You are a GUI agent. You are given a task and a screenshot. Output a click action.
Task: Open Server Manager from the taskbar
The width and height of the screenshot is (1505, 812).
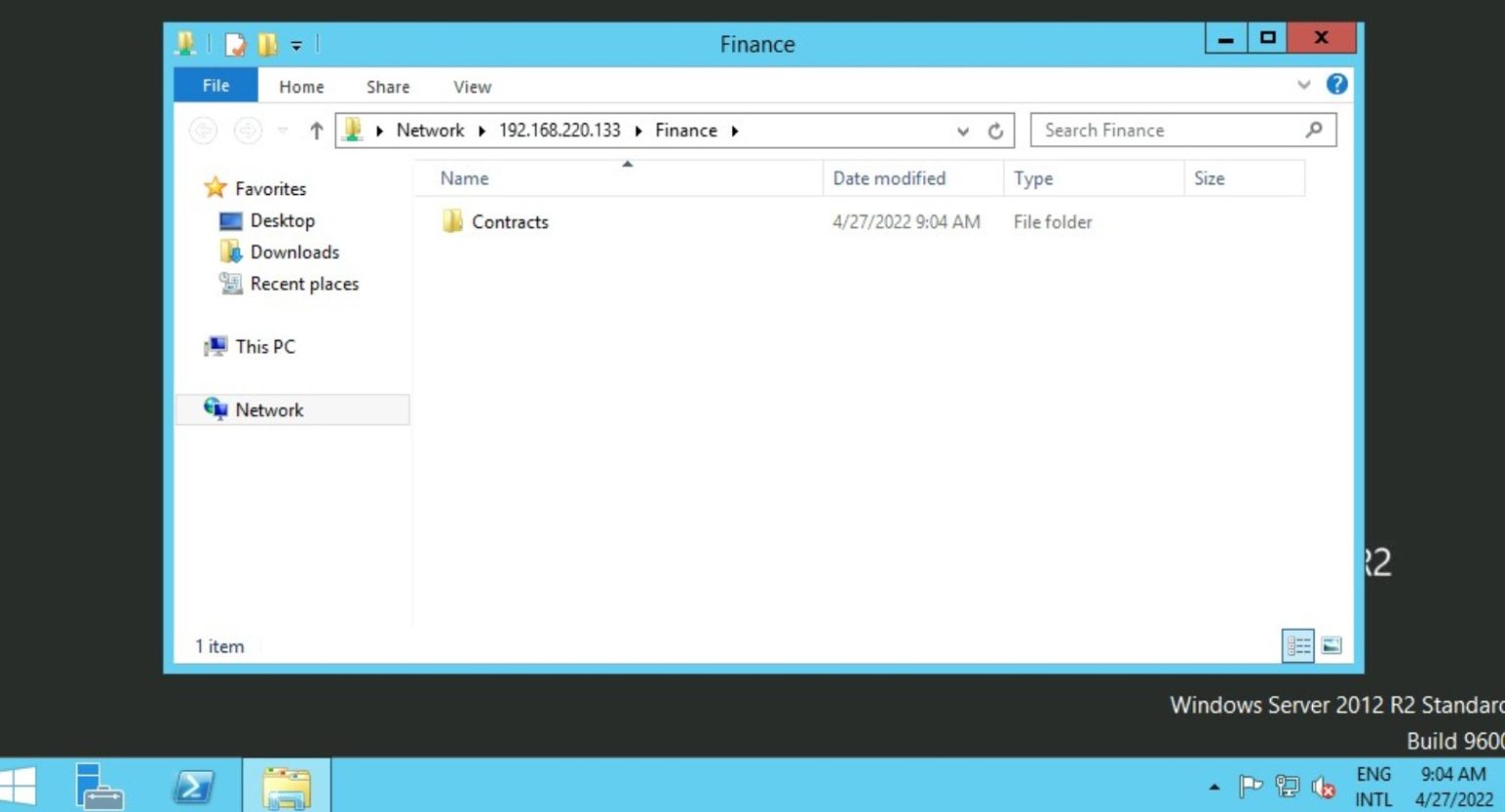click(99, 786)
